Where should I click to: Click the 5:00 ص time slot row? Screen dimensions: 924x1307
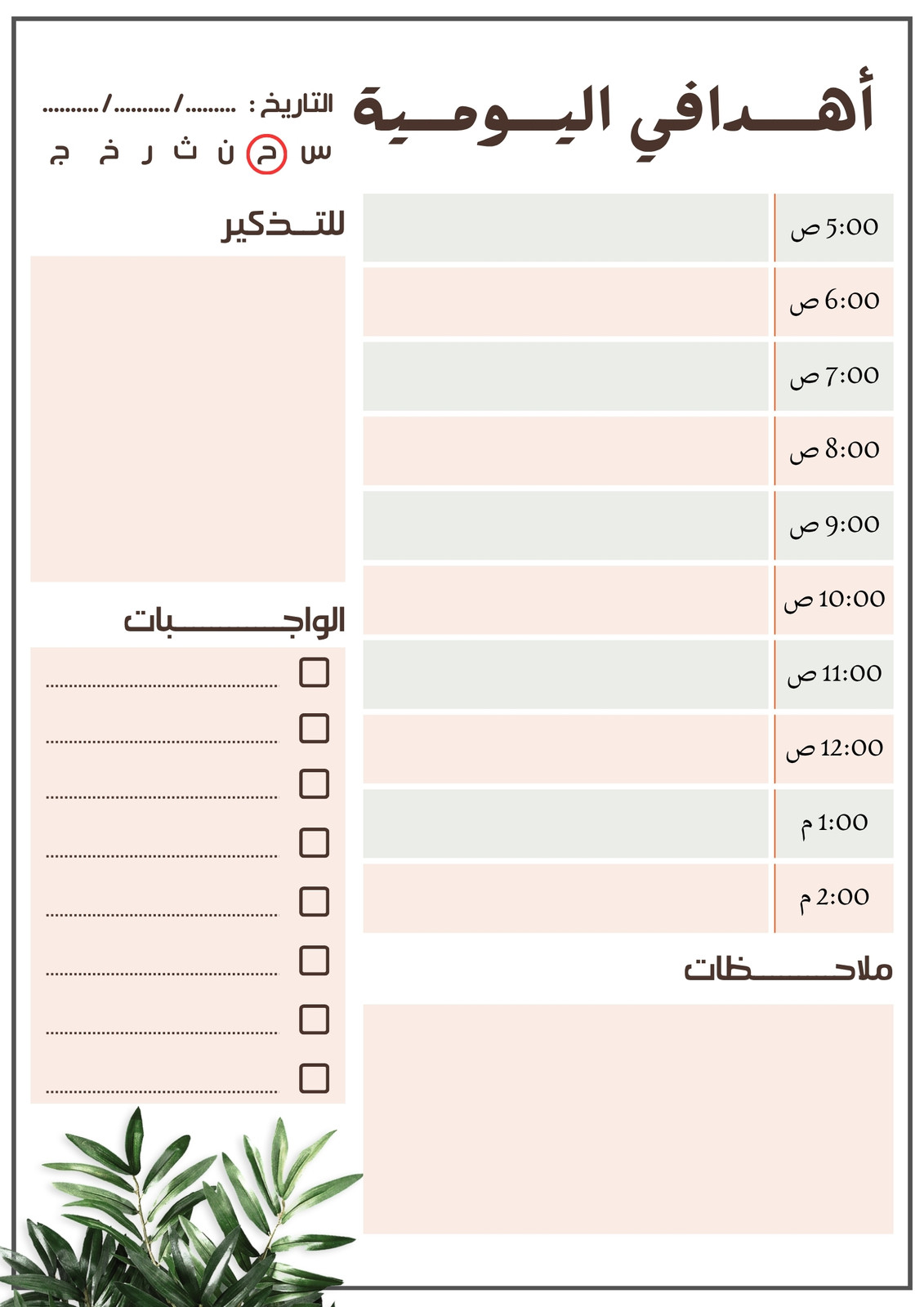[x=627, y=228]
